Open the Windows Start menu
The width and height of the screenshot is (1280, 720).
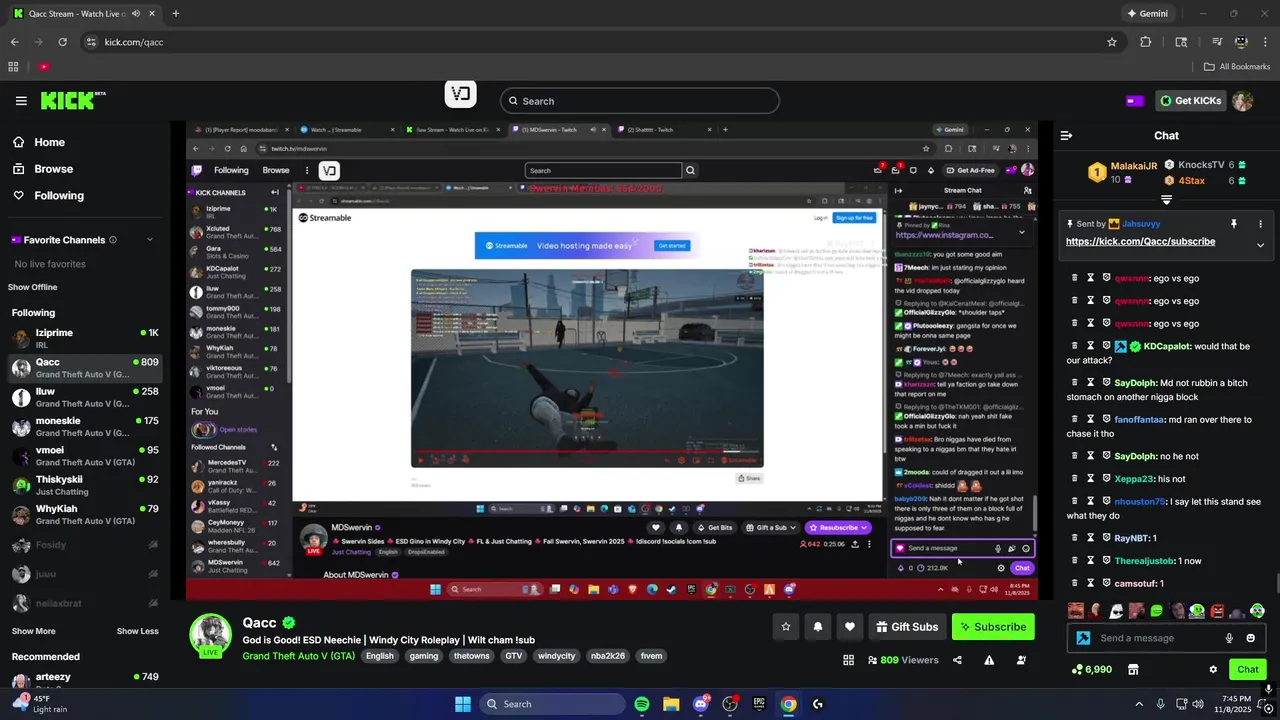click(x=463, y=704)
